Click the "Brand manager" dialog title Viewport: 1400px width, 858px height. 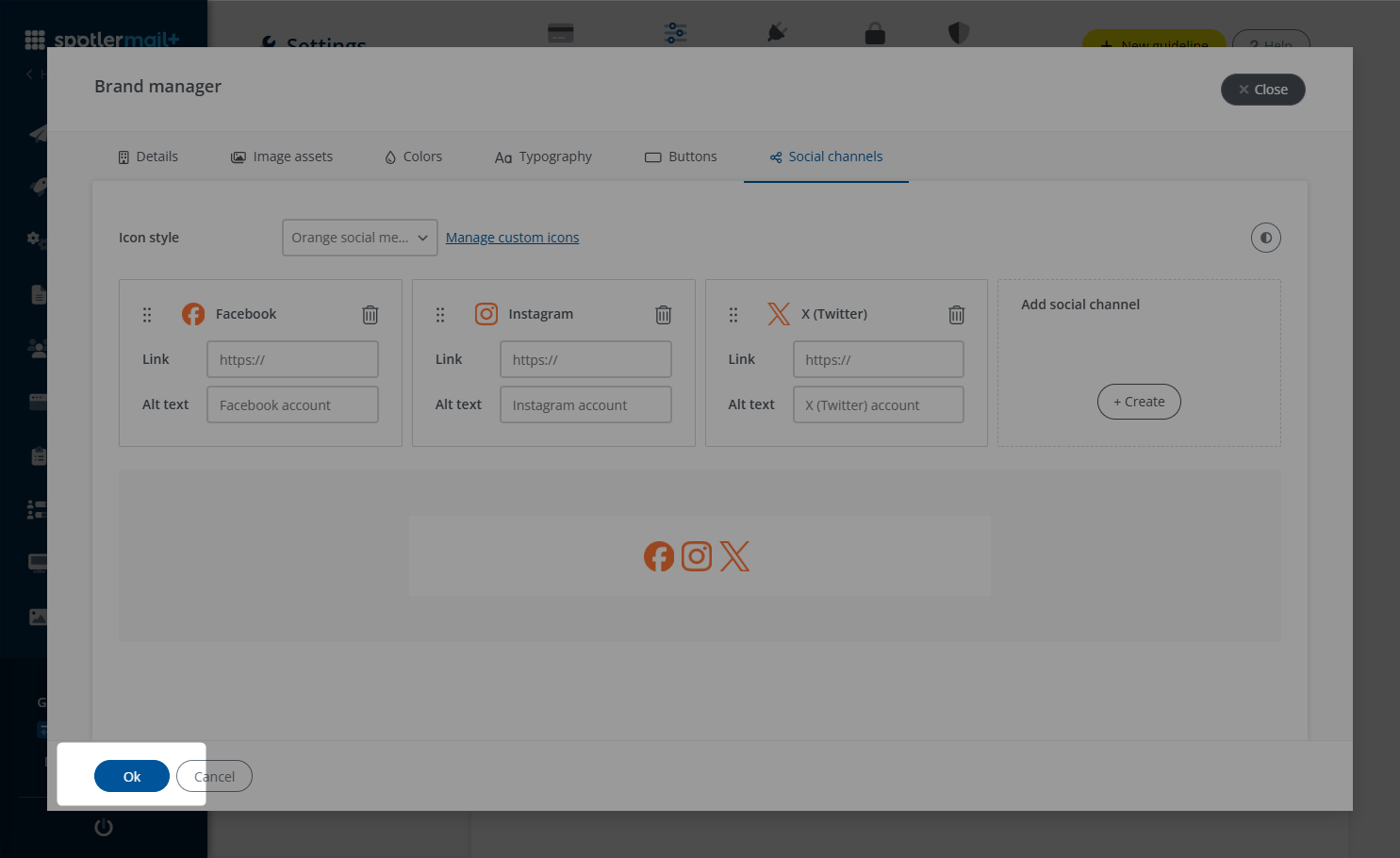tap(157, 87)
